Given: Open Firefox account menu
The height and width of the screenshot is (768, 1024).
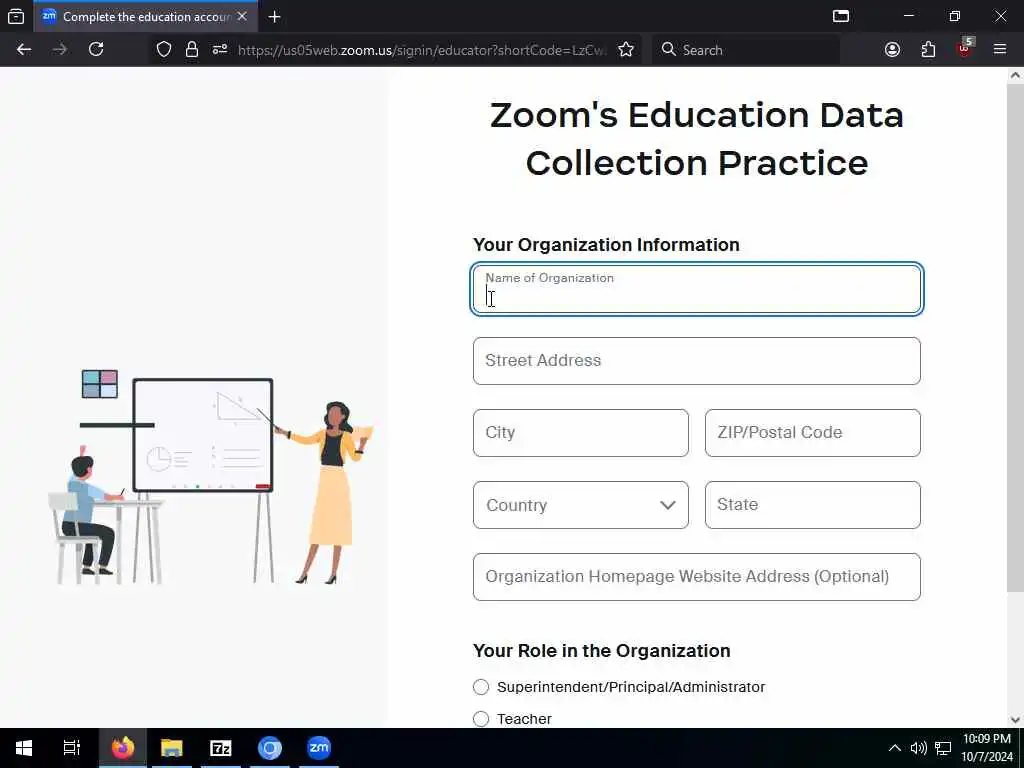Looking at the screenshot, I should click(892, 50).
